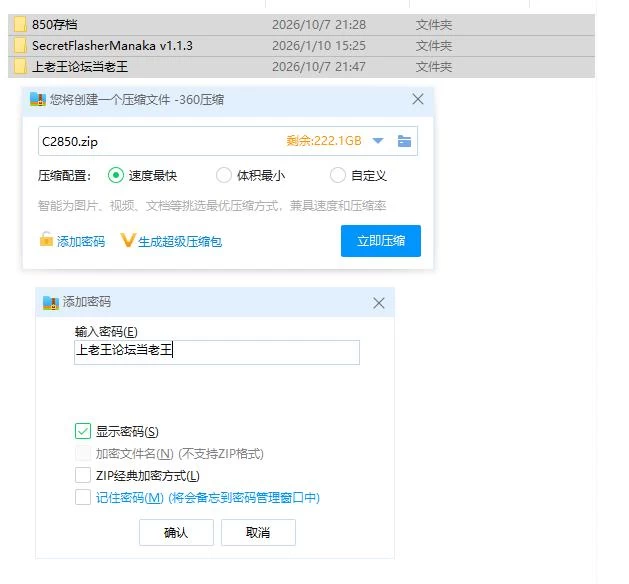Click the 输入密码 password input field
Viewport: 629px width, 584px height.
[x=217, y=352]
